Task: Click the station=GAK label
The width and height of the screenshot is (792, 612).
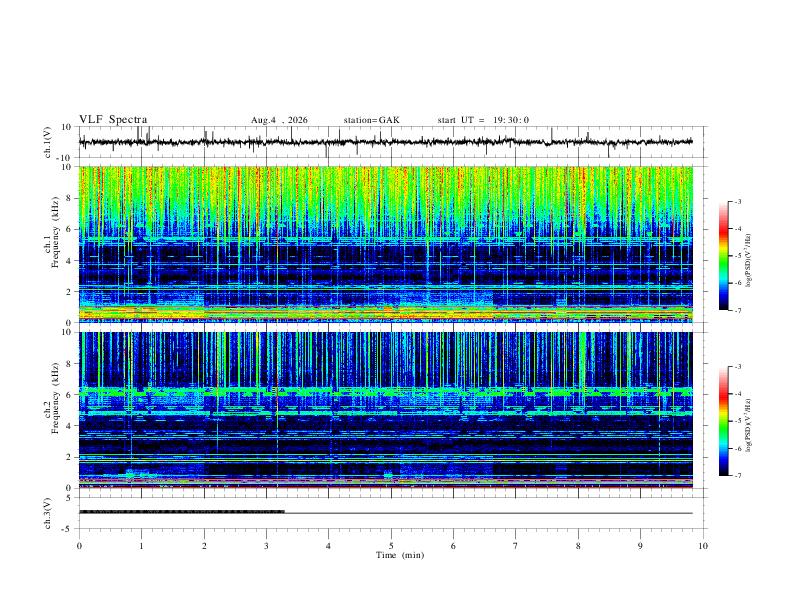Action: point(371,120)
